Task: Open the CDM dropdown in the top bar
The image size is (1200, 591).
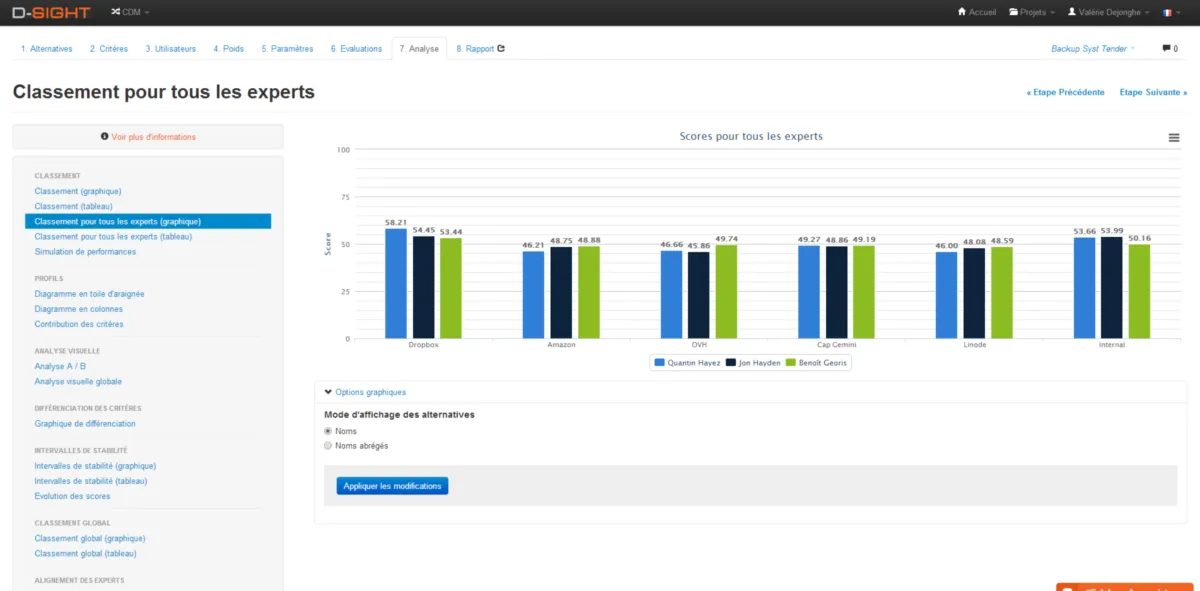Action: (x=130, y=13)
